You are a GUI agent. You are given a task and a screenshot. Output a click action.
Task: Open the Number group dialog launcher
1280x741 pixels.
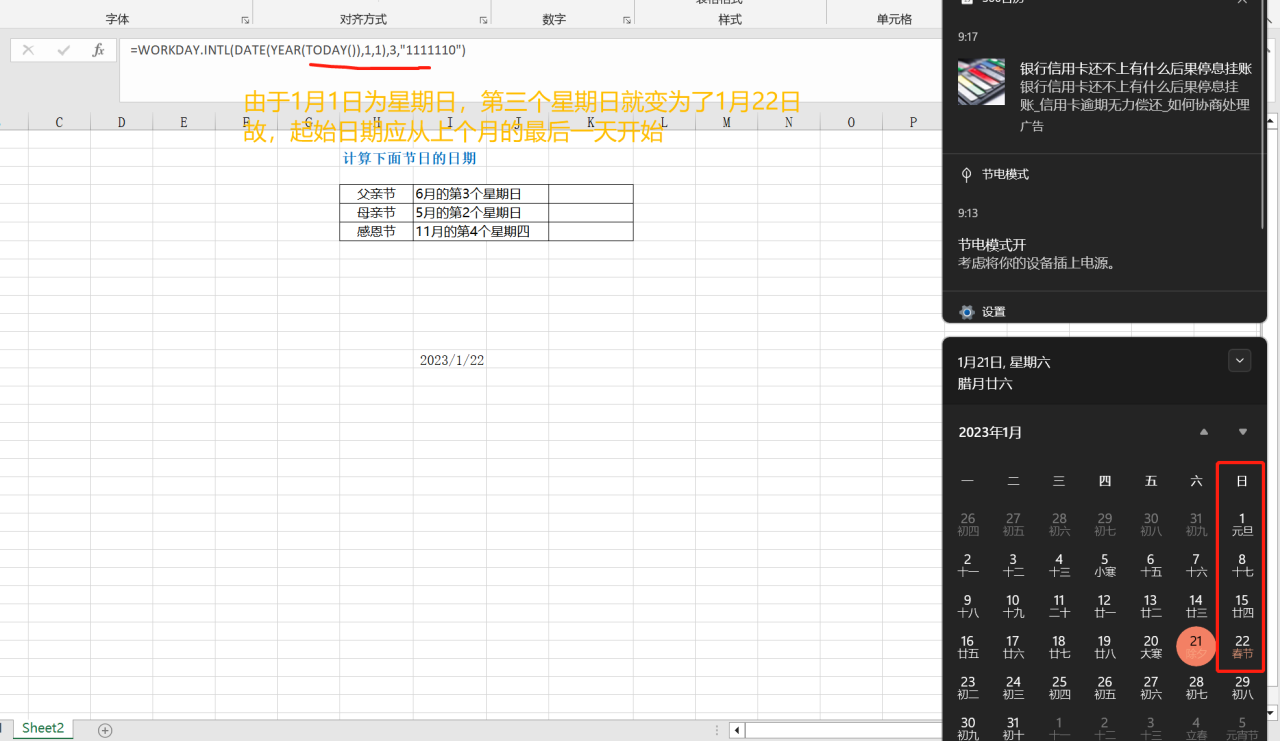(x=626, y=20)
